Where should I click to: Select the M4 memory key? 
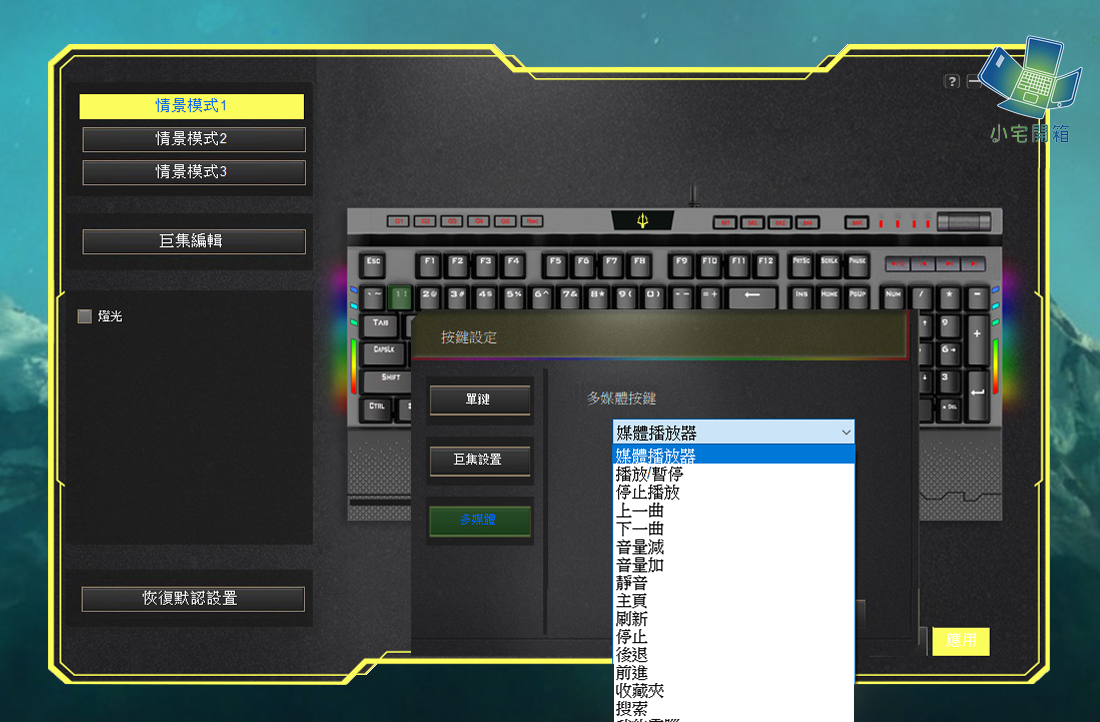[807, 223]
